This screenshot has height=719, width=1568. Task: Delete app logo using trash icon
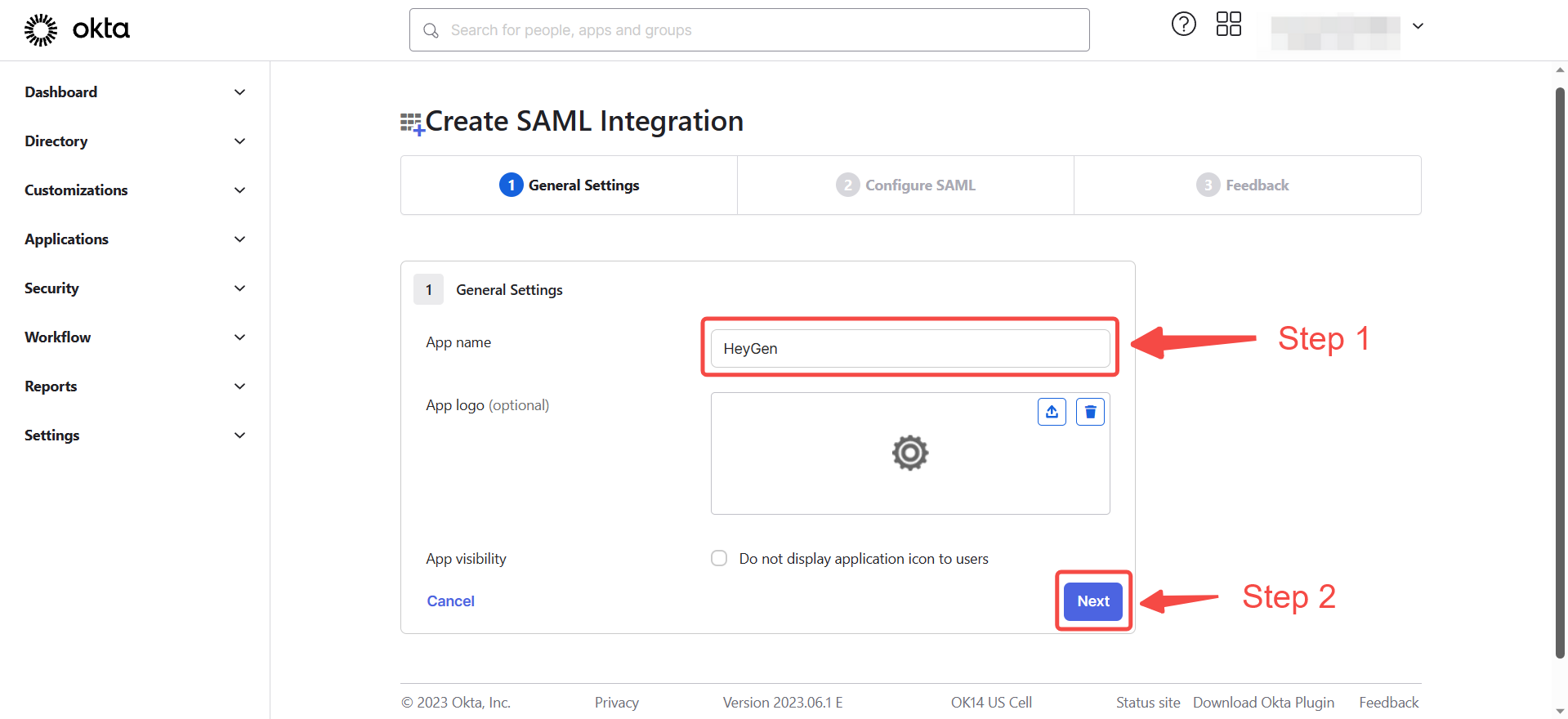pos(1090,412)
